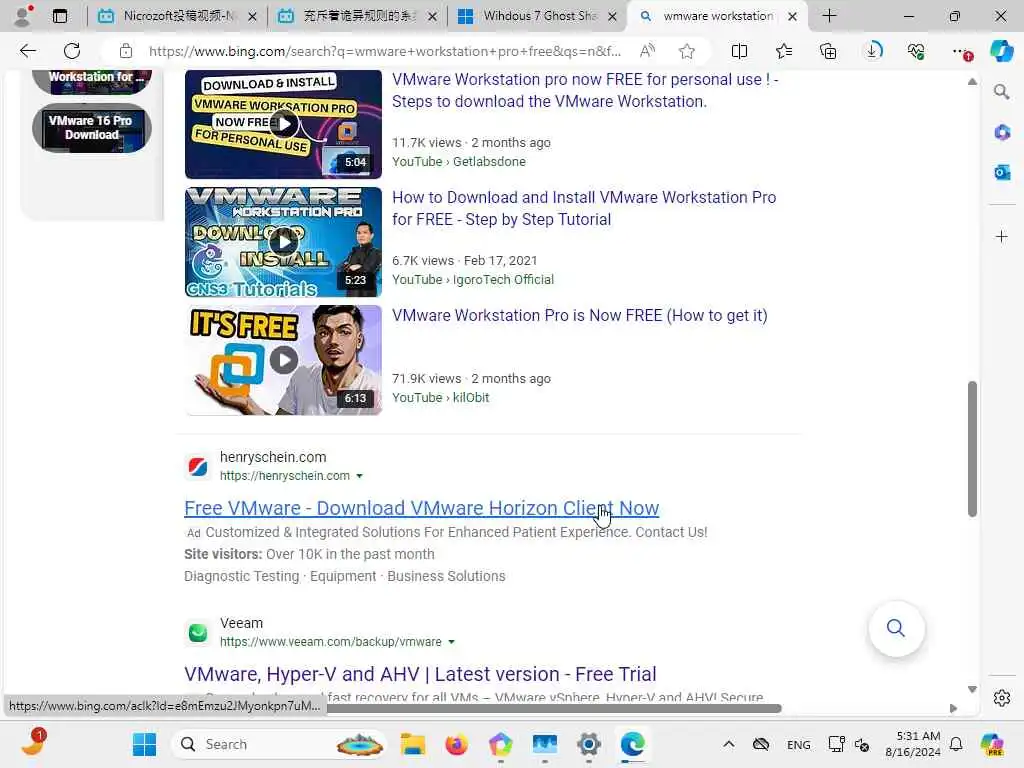Select VMware 16 Pro Download chip

pos(91,128)
